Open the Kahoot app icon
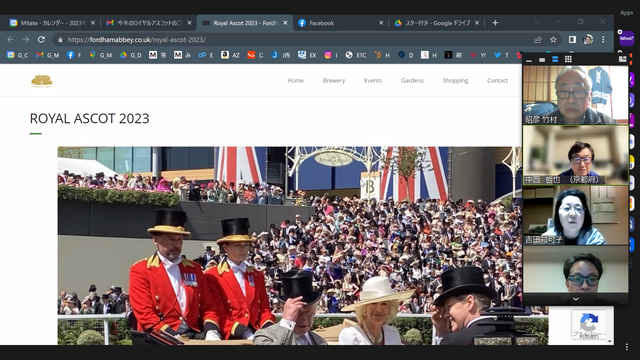Image resolution: width=640 pixels, height=360 pixels. pyautogui.click(x=627, y=38)
